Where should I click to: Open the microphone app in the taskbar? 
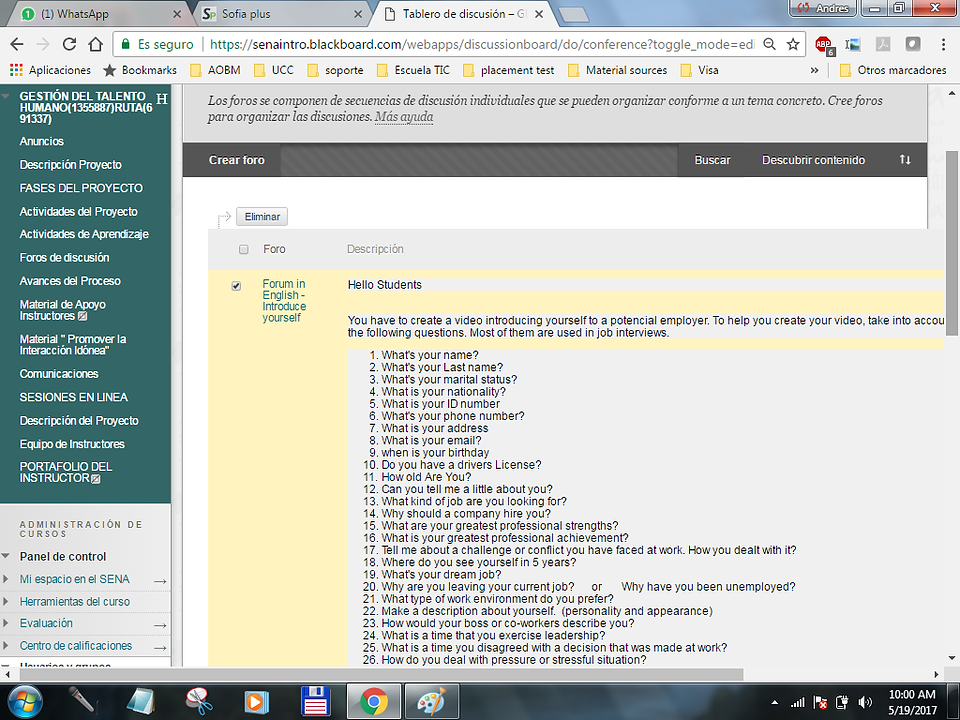pyautogui.click(x=83, y=702)
